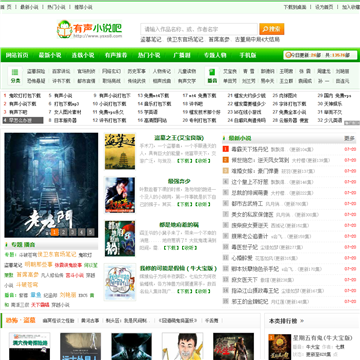Image resolution: width=360 pixels, height=360 pixels.
Task: Click the 最强弃少 title link
Action: point(179,181)
